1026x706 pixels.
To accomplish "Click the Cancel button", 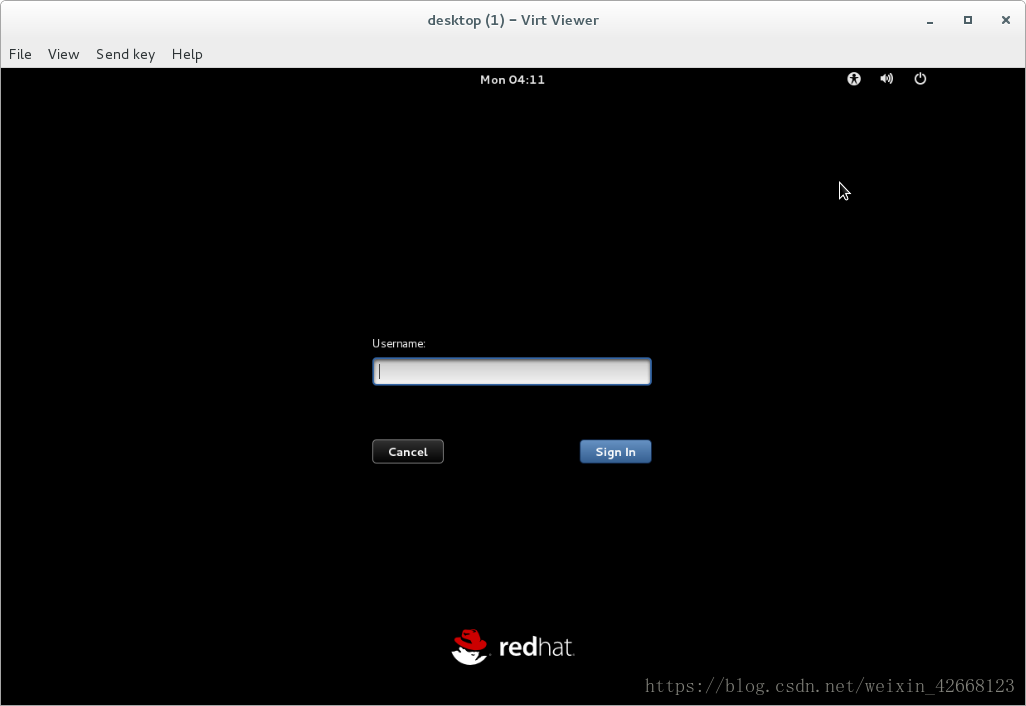I will [408, 451].
